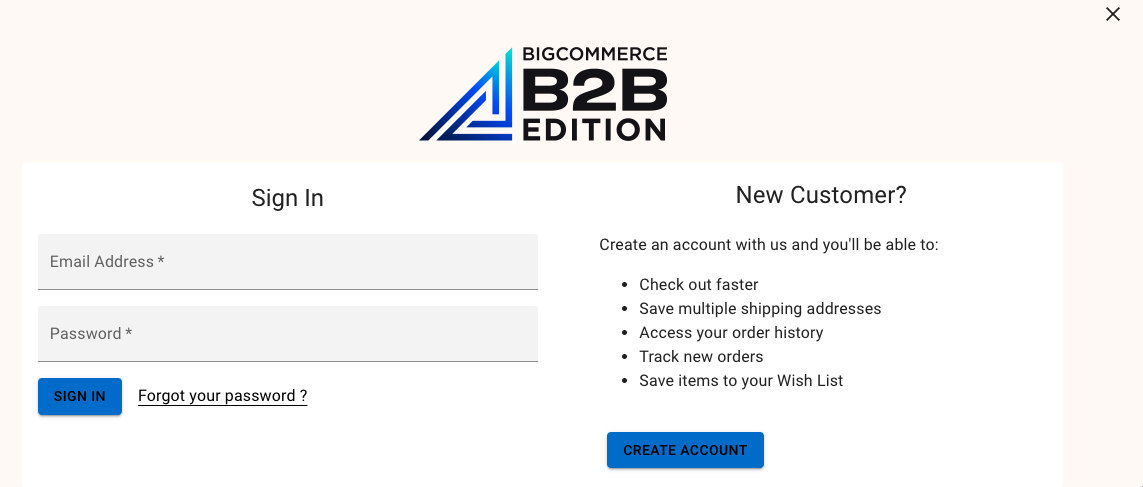Select the Track new orders list item
This screenshot has width=1143, height=487.
[701, 357]
